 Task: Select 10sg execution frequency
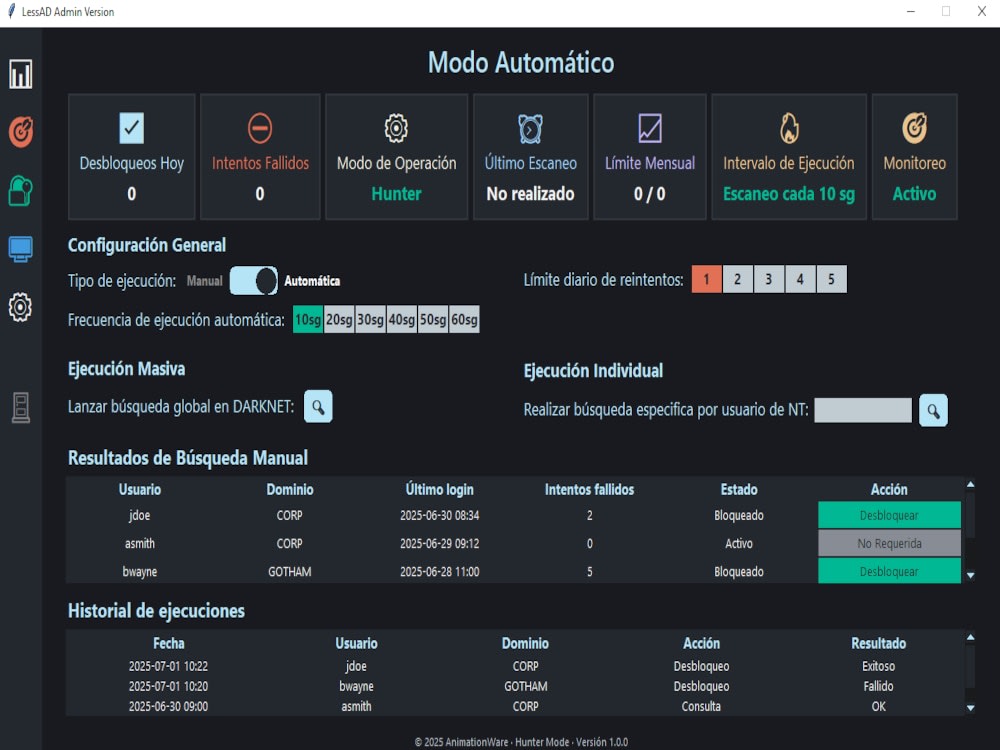point(307,320)
